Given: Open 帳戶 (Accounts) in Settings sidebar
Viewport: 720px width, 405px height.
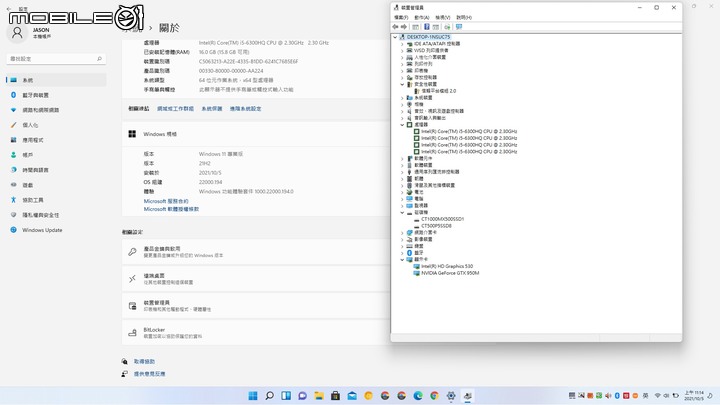Looking at the screenshot, I should pos(56,155).
